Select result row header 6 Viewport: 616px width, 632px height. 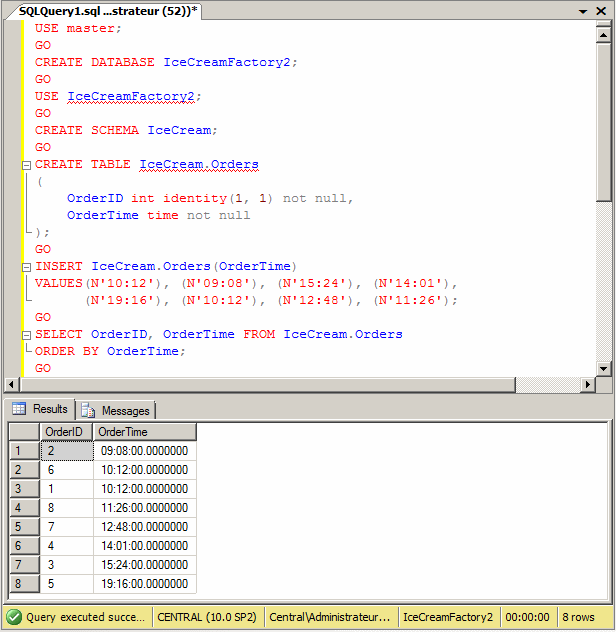(x=24, y=545)
